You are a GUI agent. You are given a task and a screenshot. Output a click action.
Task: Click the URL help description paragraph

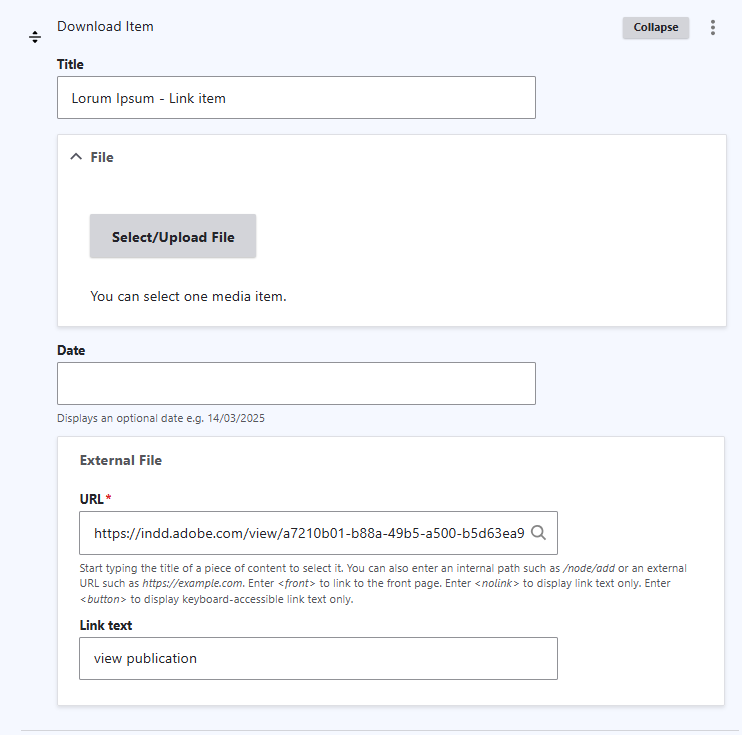(x=383, y=584)
